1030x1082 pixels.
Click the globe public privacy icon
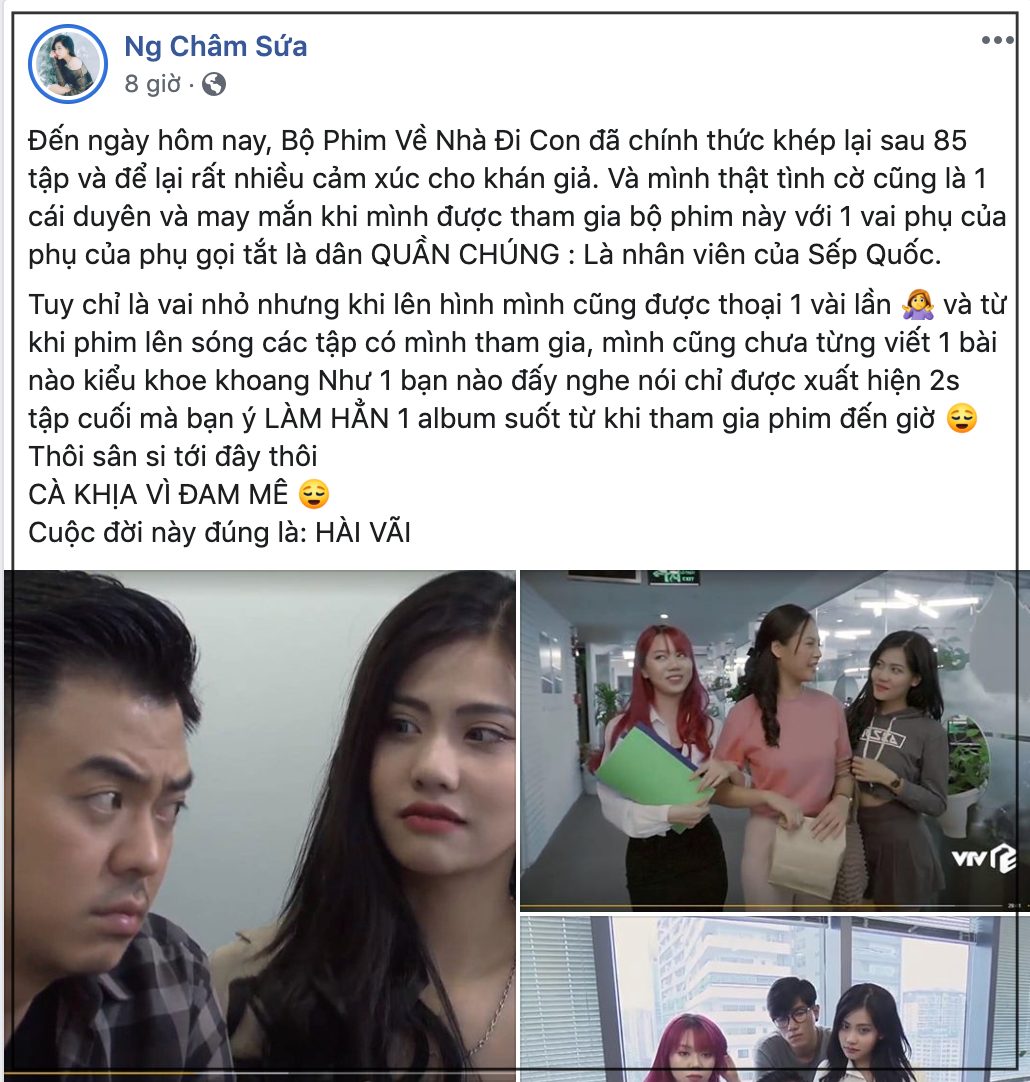(x=213, y=85)
